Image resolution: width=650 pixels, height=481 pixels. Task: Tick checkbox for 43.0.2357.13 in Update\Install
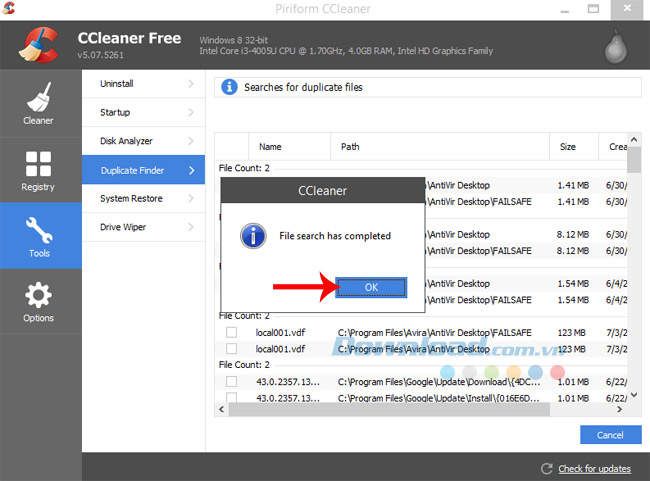tap(231, 397)
